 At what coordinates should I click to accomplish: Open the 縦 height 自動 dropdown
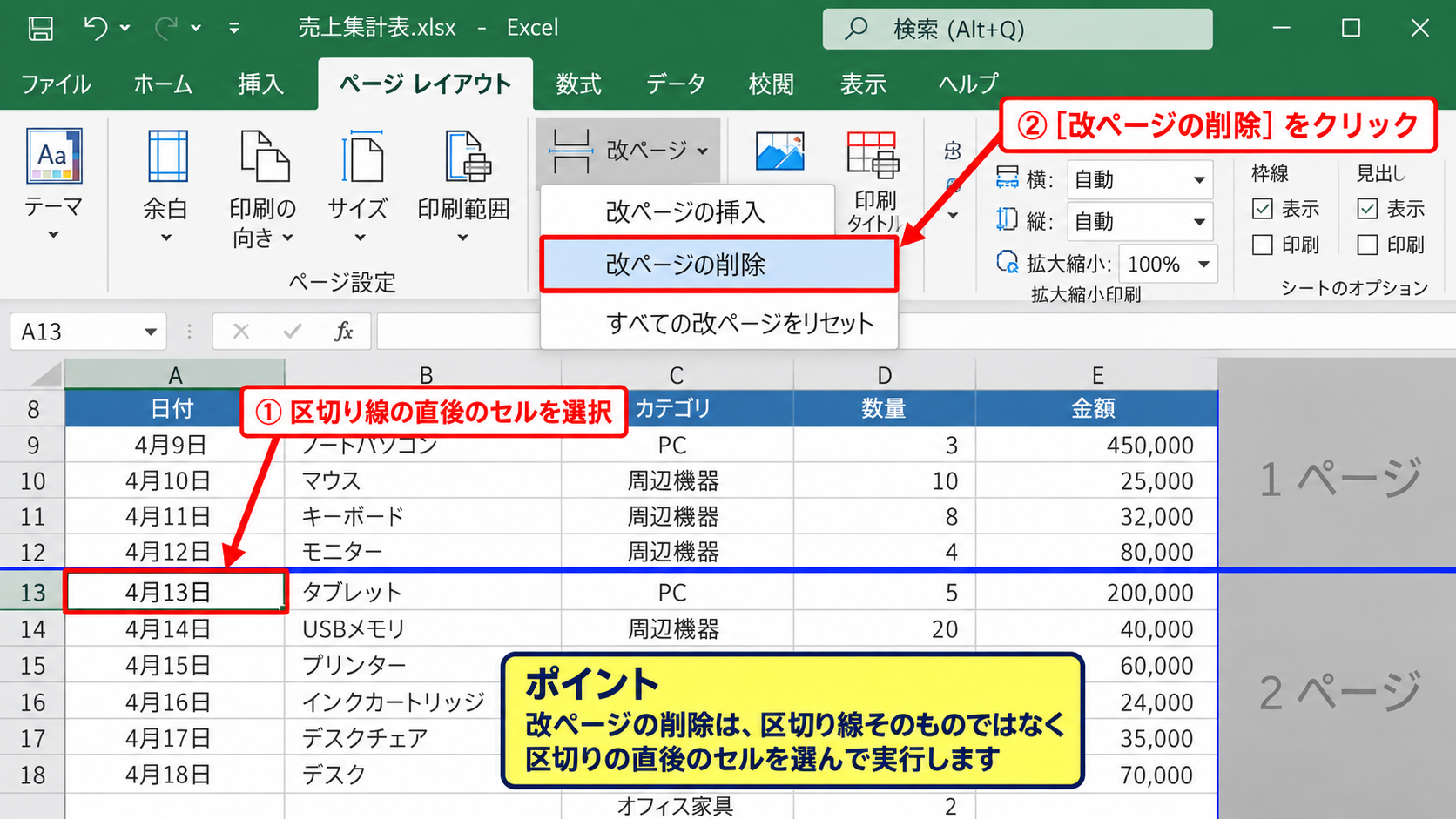pyautogui.click(x=1140, y=222)
